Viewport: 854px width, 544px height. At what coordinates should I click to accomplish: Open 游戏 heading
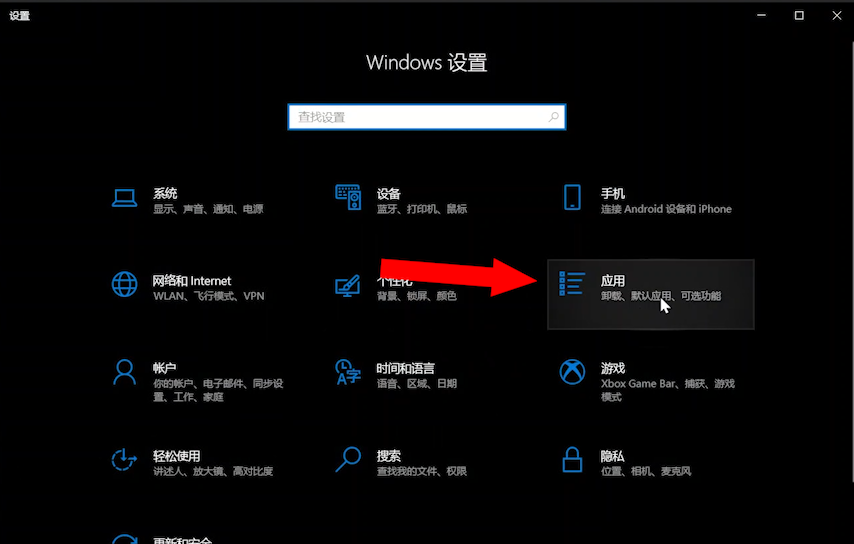click(x=613, y=368)
